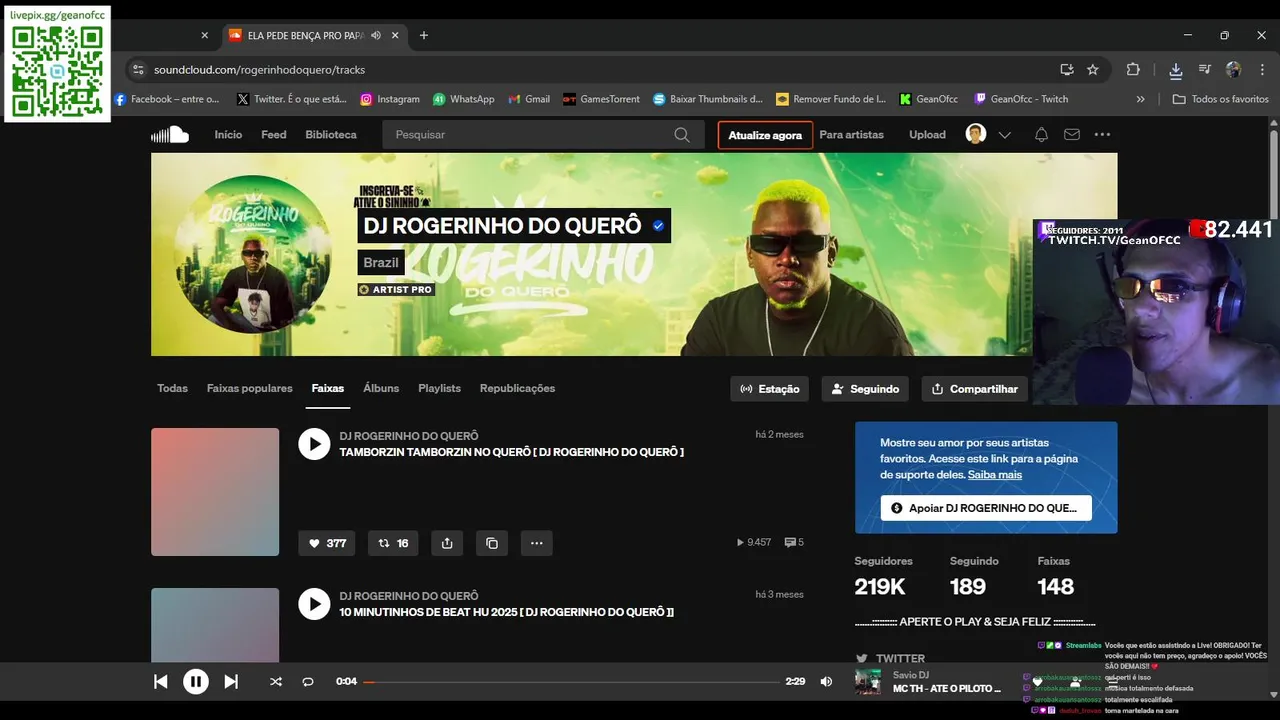The image size is (1280, 720).
Task: Select the Faixas tab
Action: click(328, 388)
